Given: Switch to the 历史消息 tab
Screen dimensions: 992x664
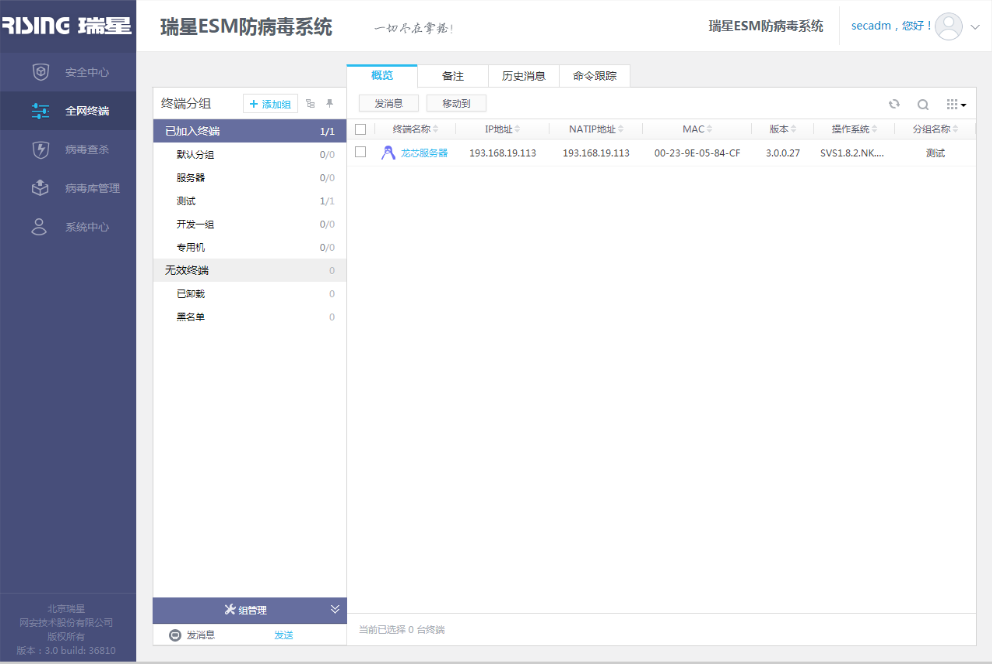Looking at the screenshot, I should [523, 76].
